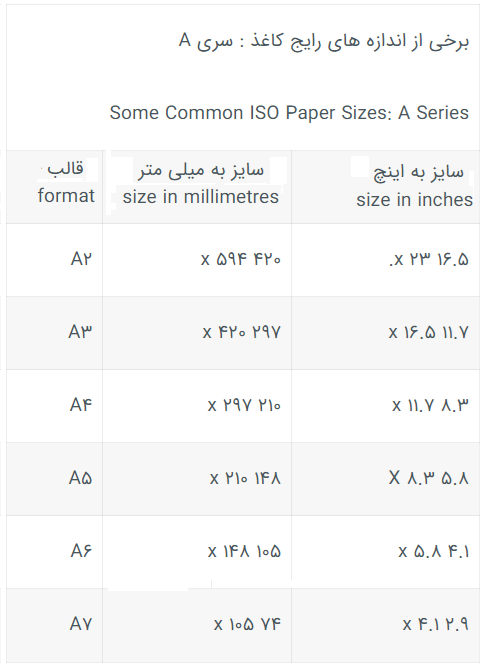The width and height of the screenshot is (486, 665).
Task: Click the A2 millimetre size 594 x 420
Action: (241, 259)
